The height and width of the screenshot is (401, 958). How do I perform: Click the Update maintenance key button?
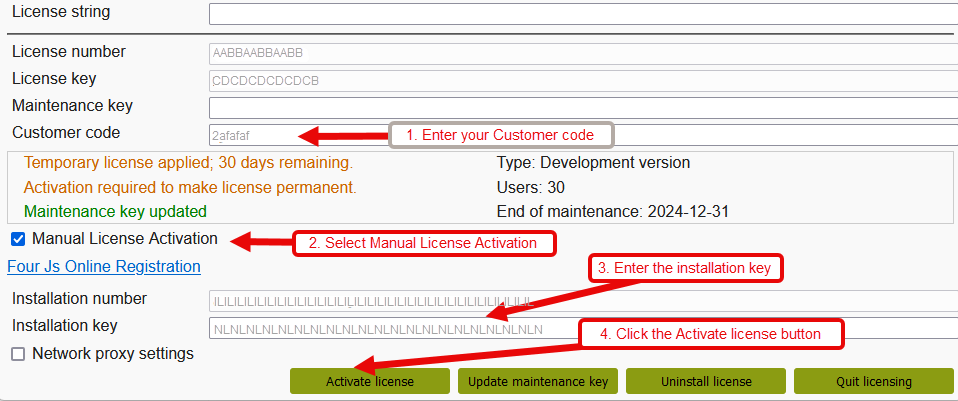(538, 381)
